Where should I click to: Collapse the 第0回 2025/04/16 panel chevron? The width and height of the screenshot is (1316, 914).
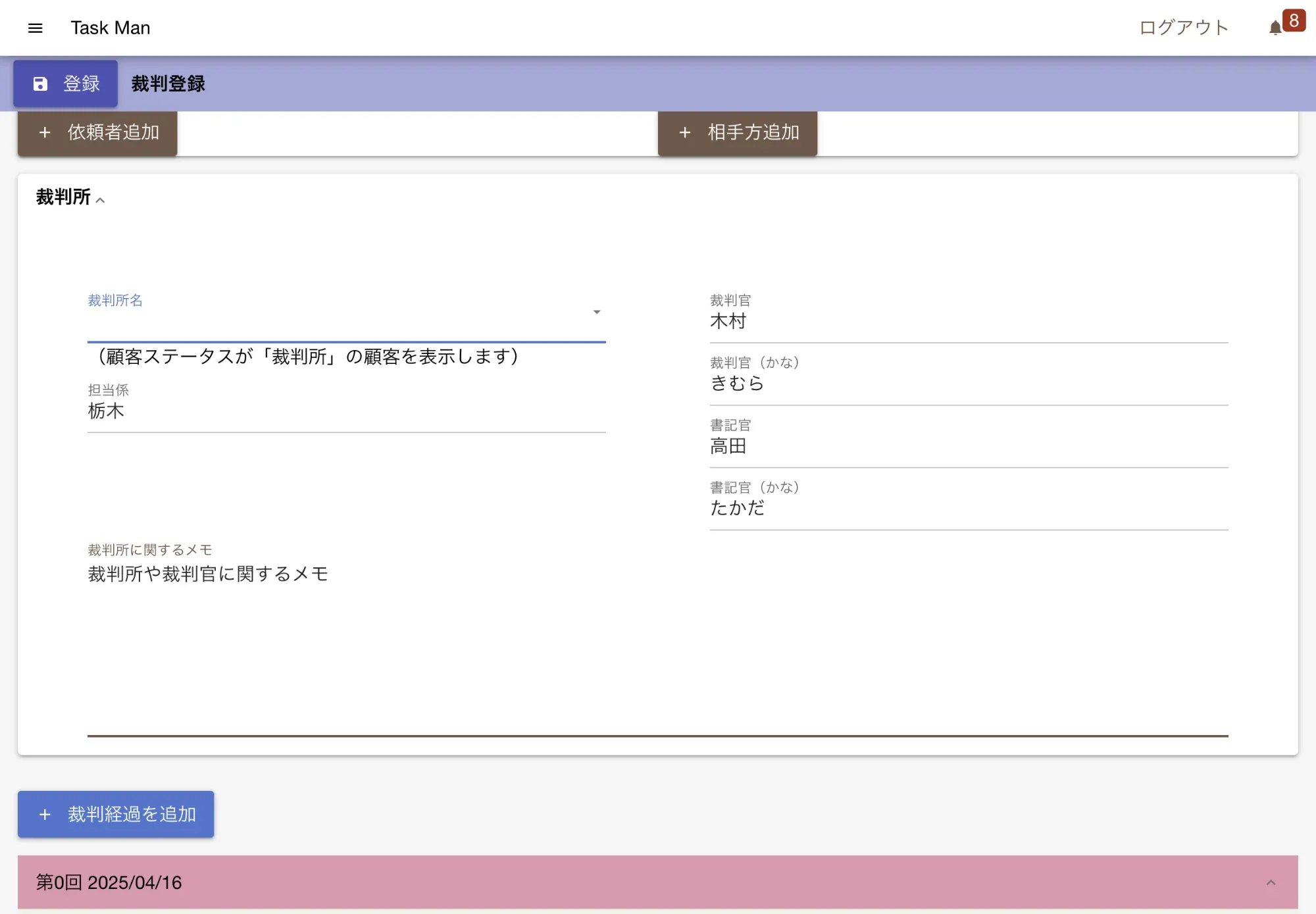pyautogui.click(x=1271, y=882)
